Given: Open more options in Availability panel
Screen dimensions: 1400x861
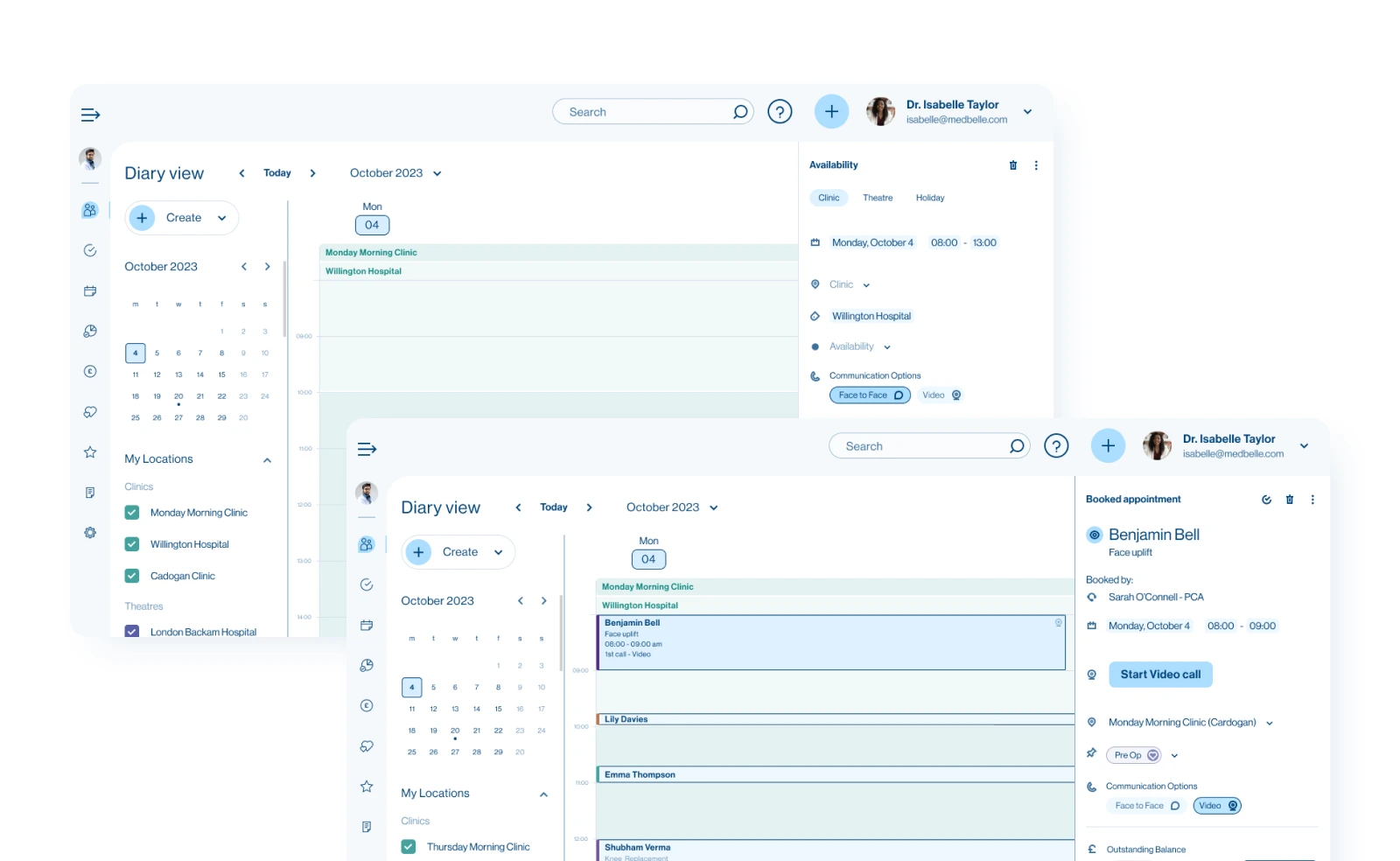Looking at the screenshot, I should (x=1036, y=165).
